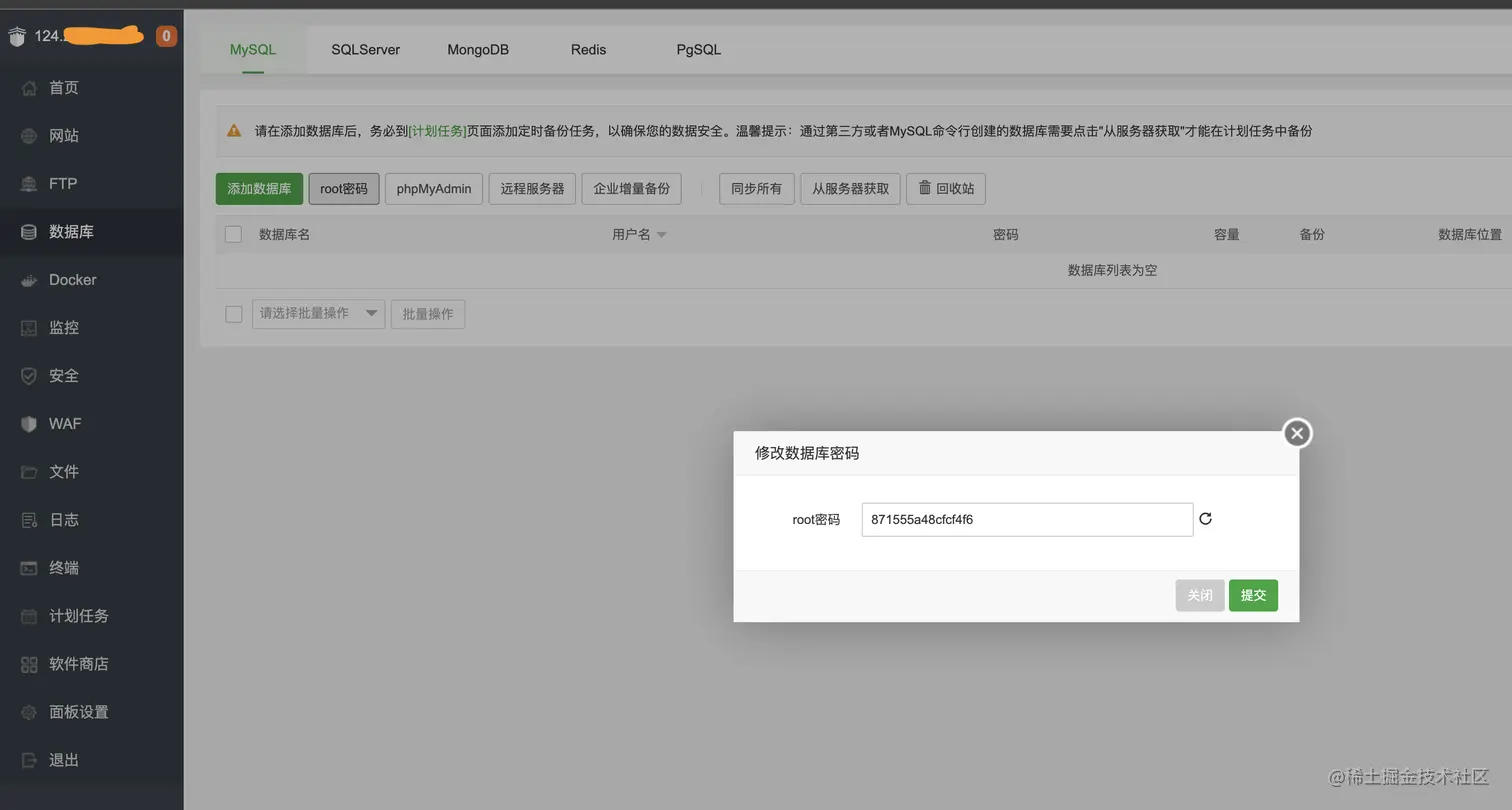The width and height of the screenshot is (1512, 810).
Task: Click the 添加数据库 button
Action: pos(259,189)
